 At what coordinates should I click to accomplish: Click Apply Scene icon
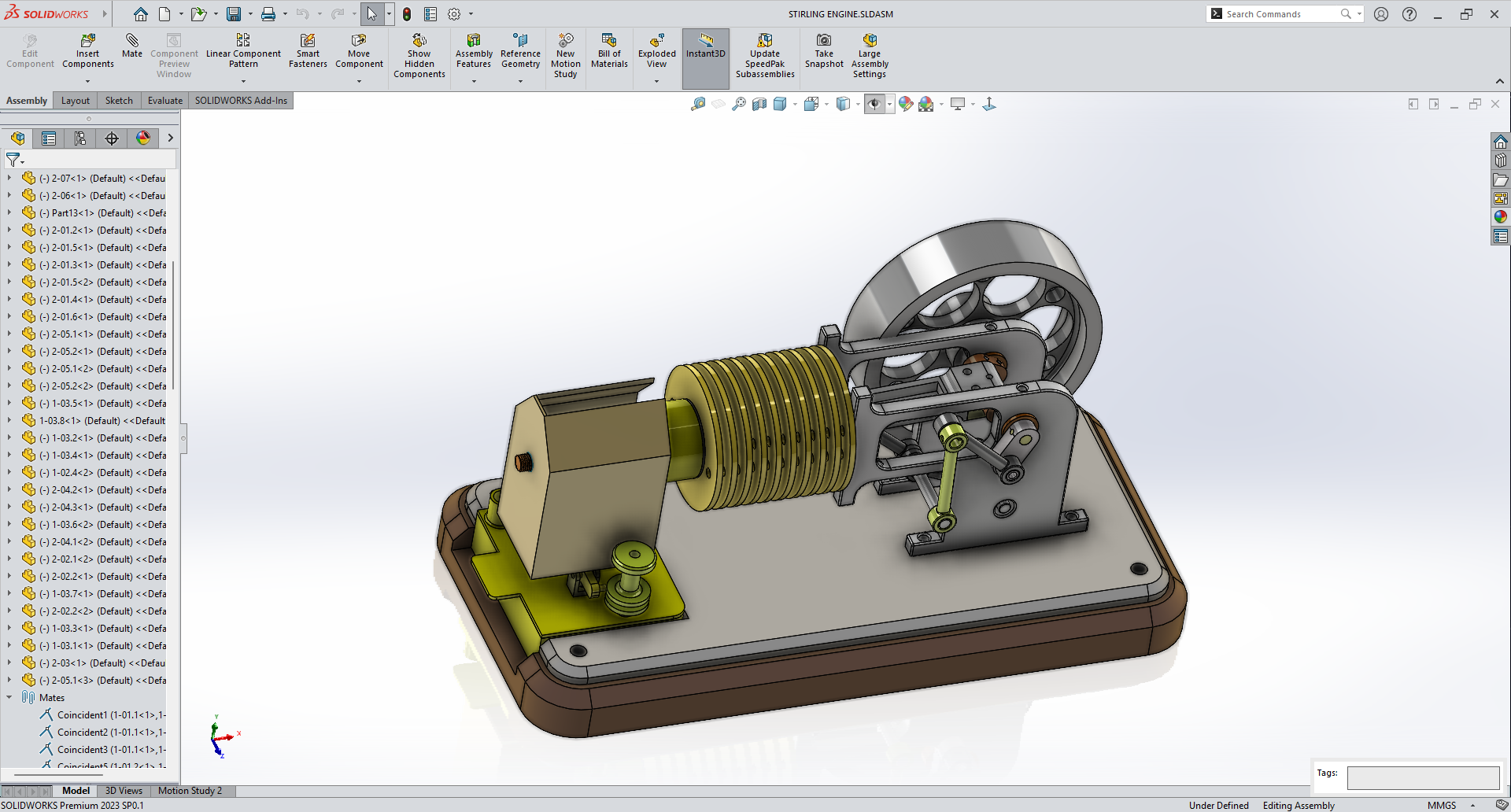(x=926, y=104)
